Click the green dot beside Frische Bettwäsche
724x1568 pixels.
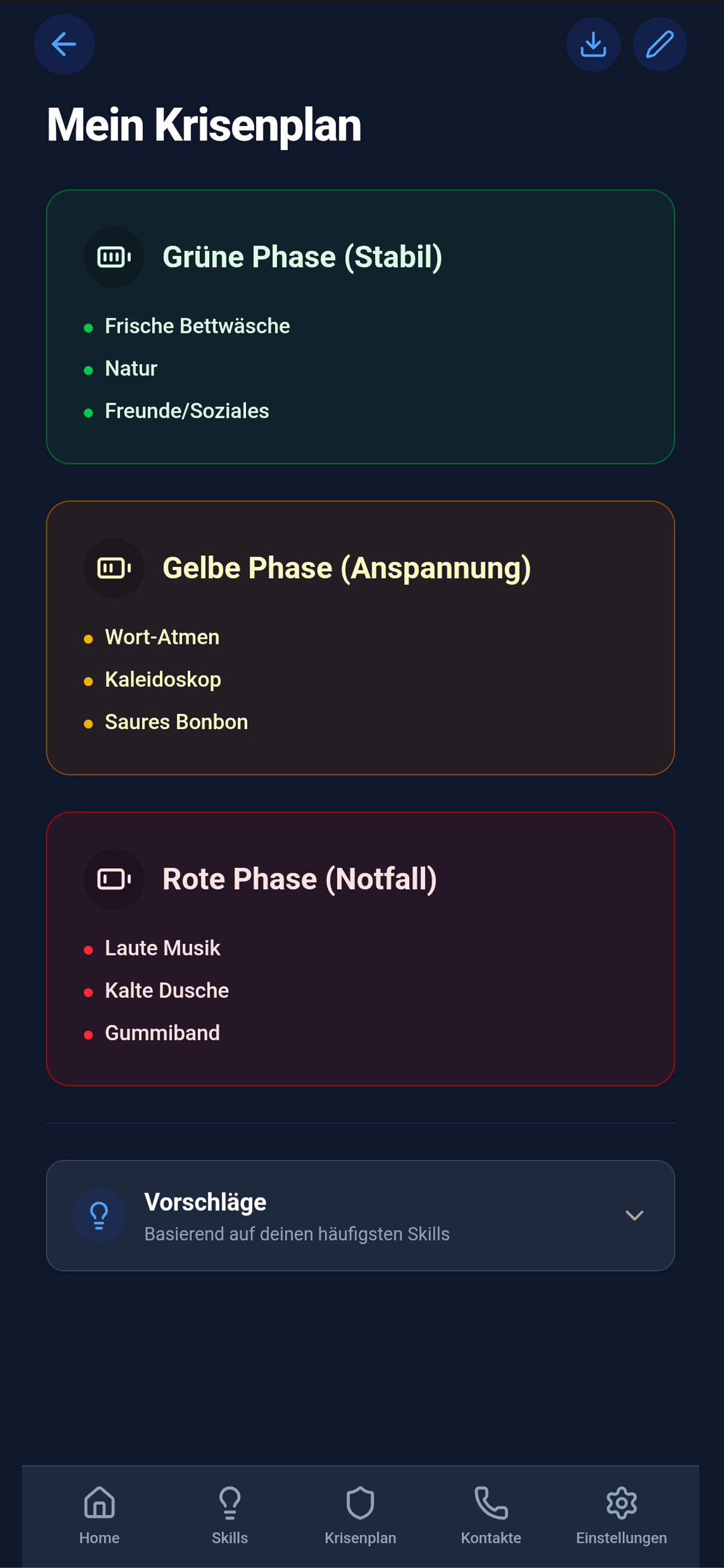click(89, 325)
